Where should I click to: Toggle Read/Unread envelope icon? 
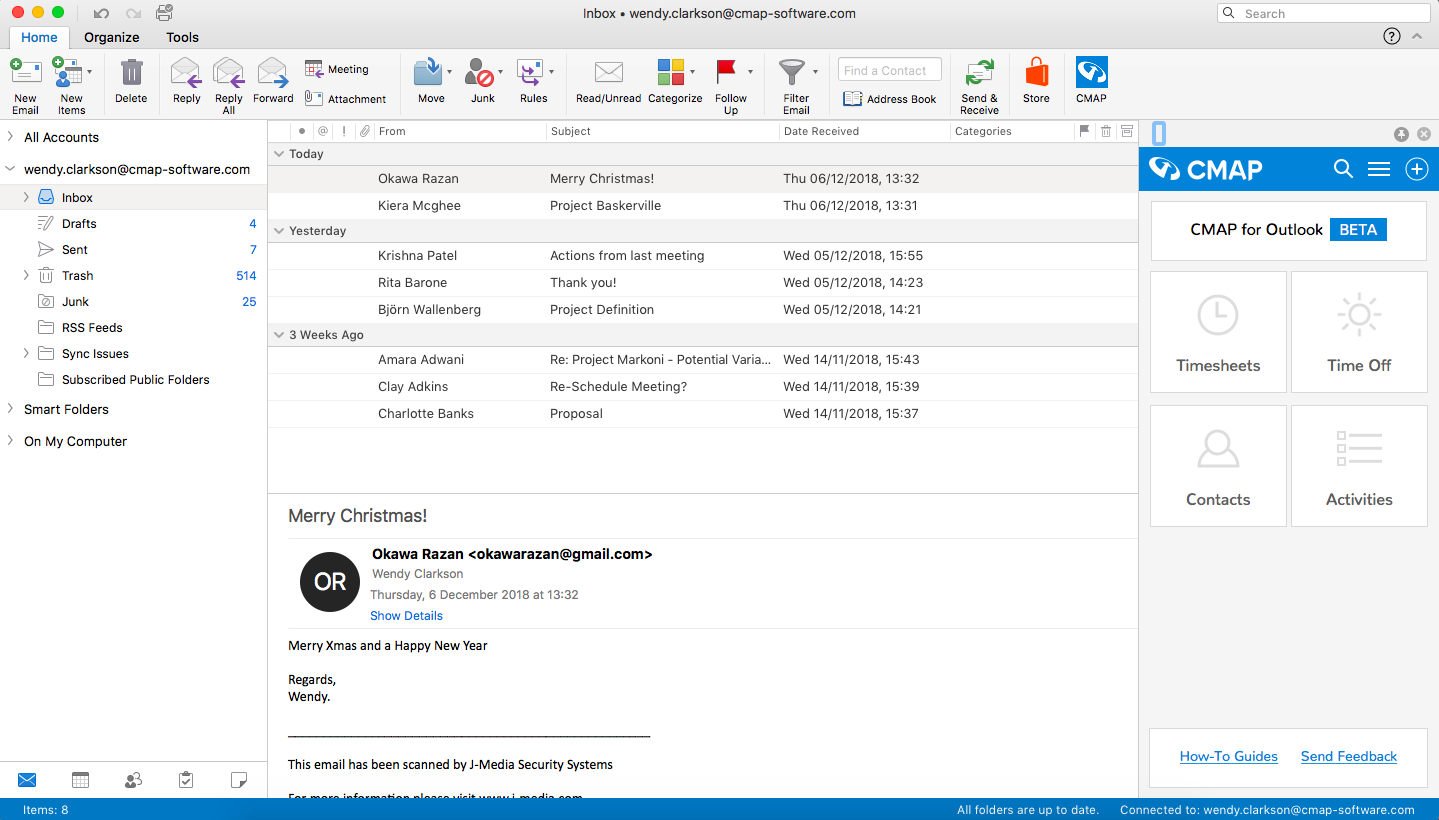point(609,72)
